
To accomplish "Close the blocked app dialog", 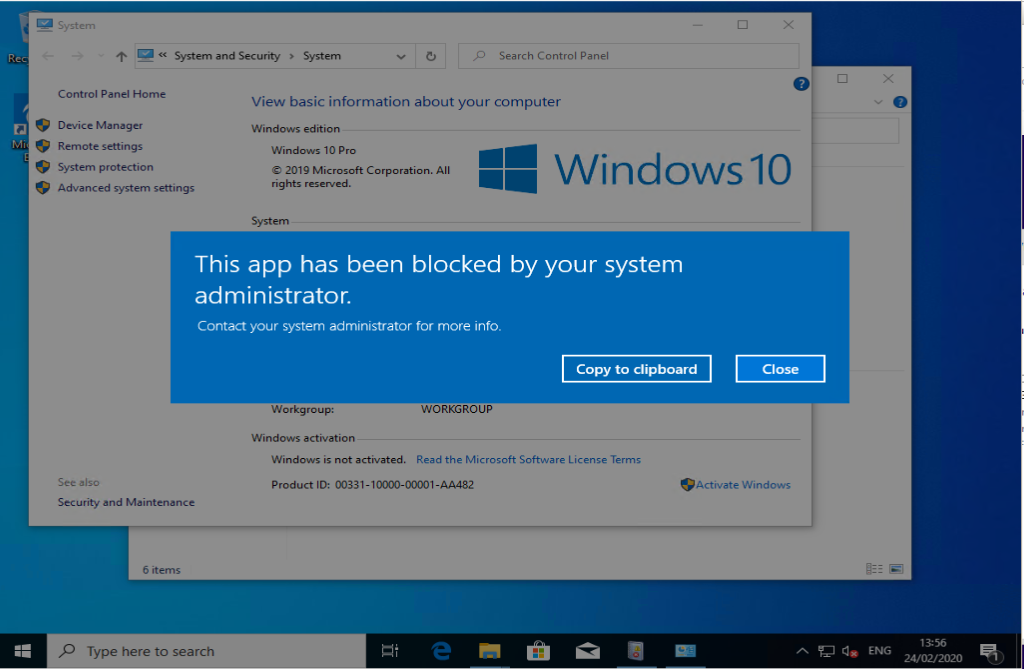I will point(780,369).
